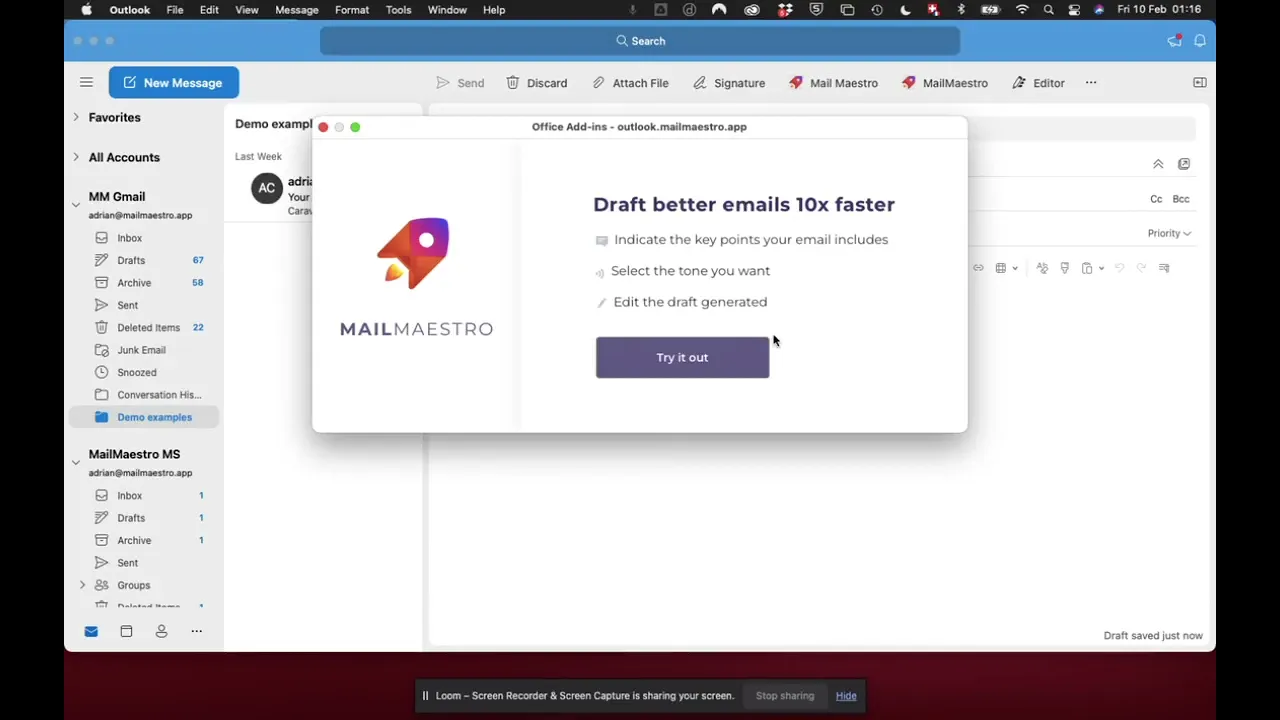Open Control Center in menu bar
This screenshot has height=720, width=1280.
[x=1073, y=10]
